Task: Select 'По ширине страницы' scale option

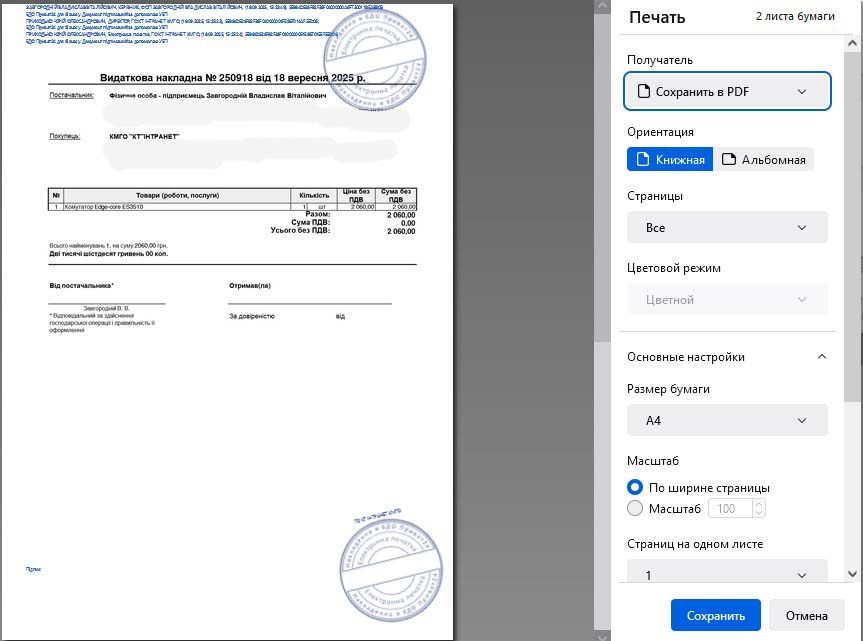Action: pos(635,487)
